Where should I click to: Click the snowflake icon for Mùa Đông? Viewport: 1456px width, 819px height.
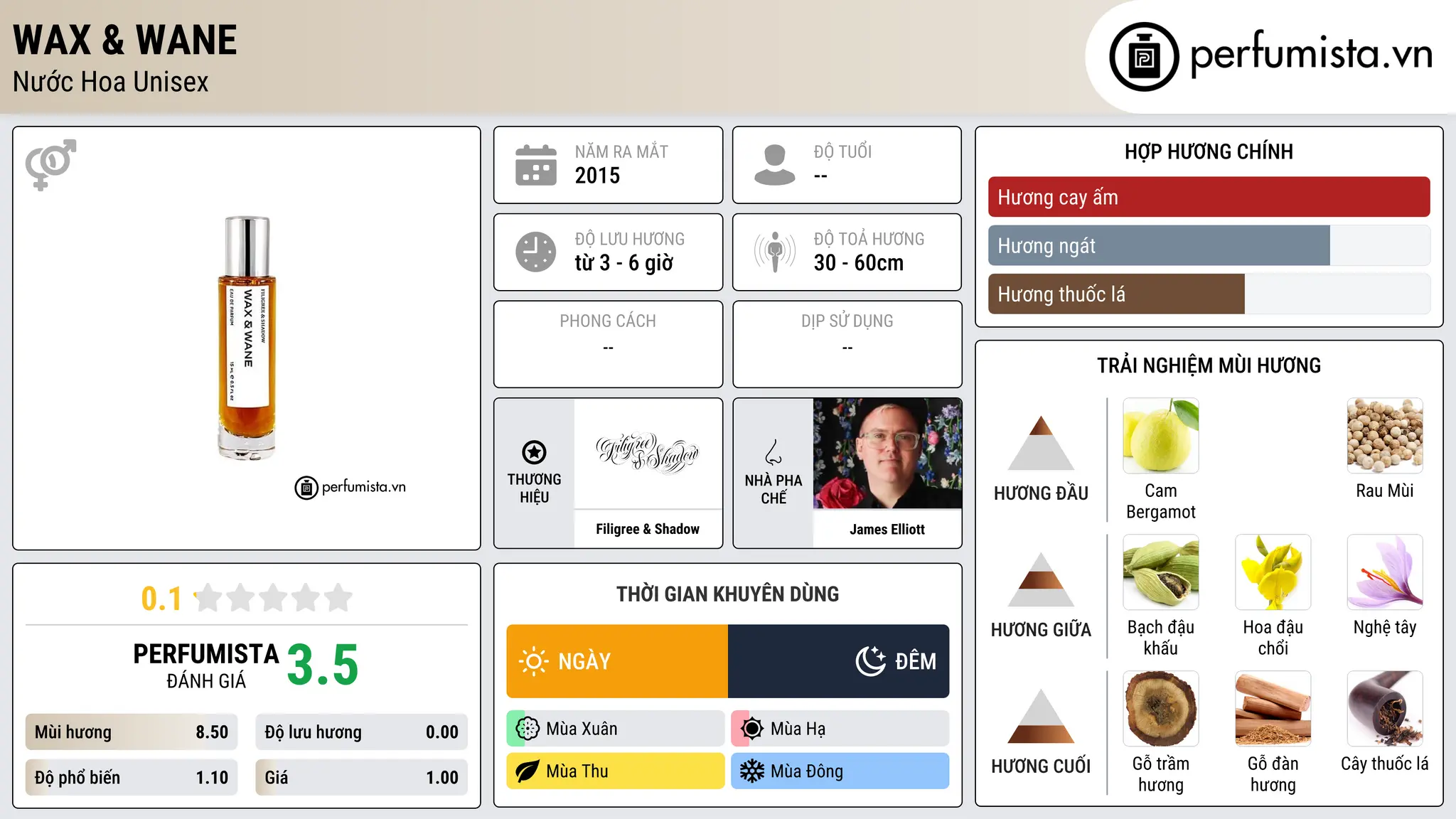point(752,771)
